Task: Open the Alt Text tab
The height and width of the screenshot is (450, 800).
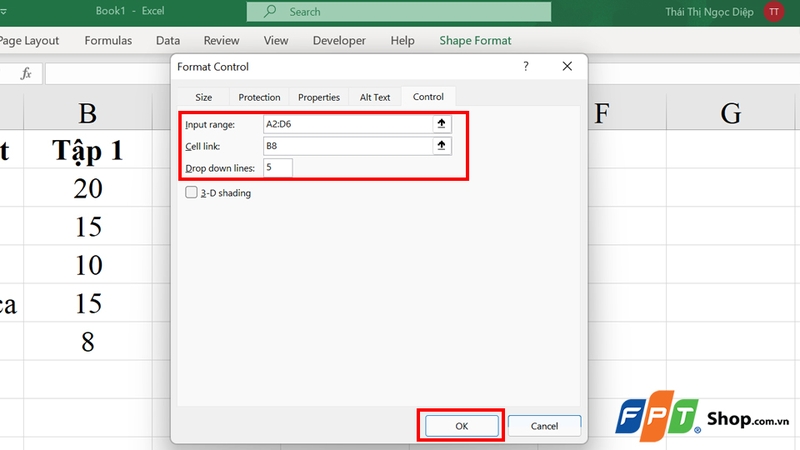Action: (375, 97)
